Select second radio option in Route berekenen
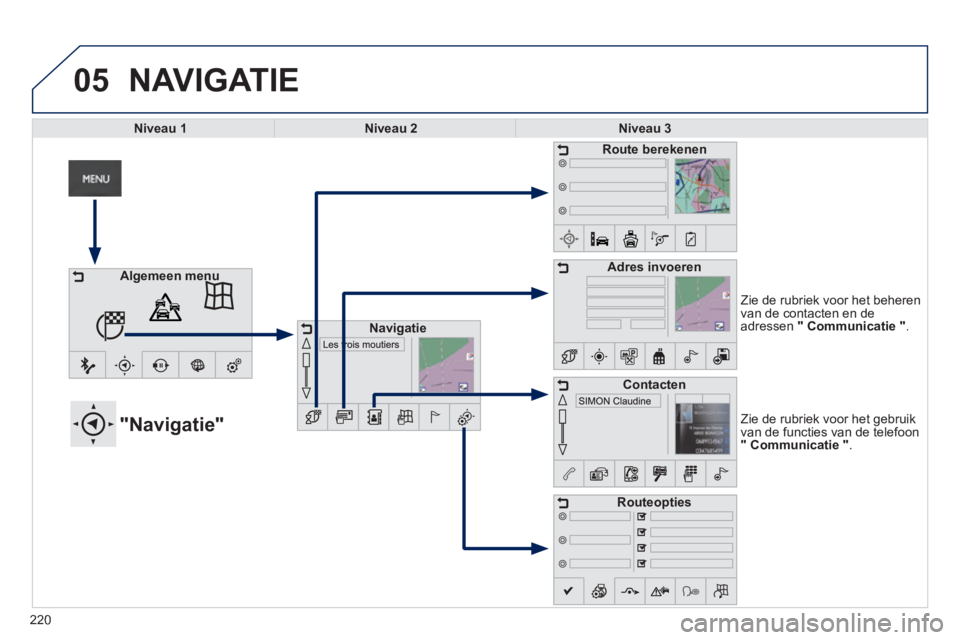The height and width of the screenshot is (640, 960). 562,187
